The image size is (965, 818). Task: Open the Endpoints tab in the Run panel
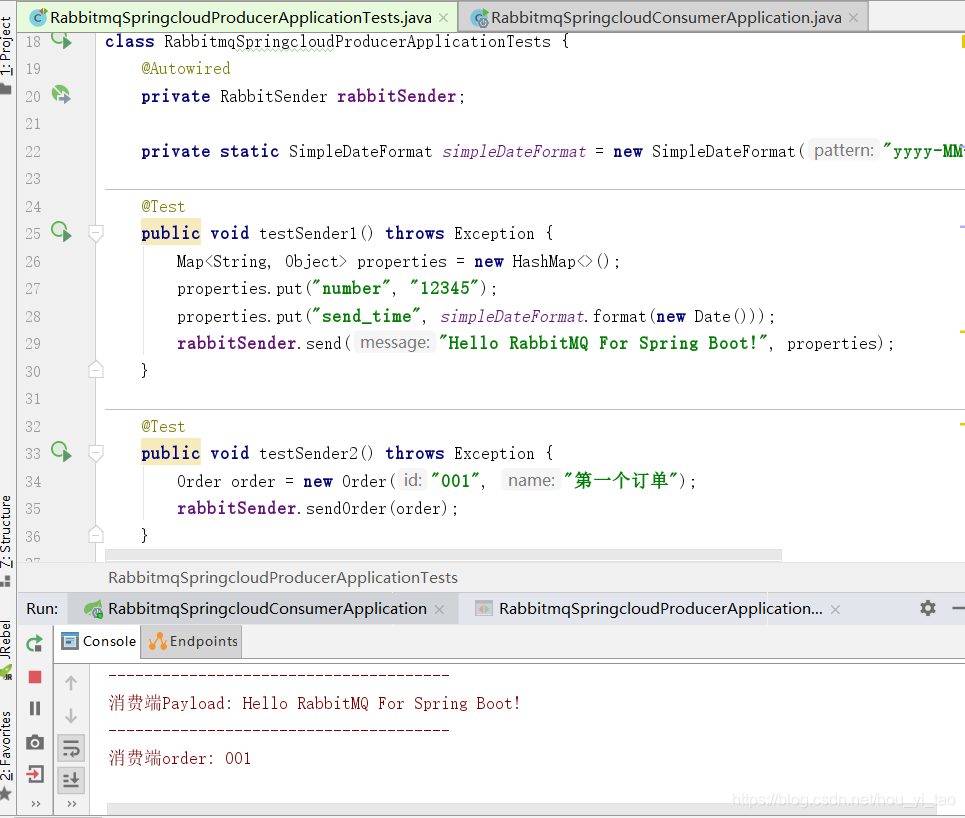pyautogui.click(x=192, y=641)
